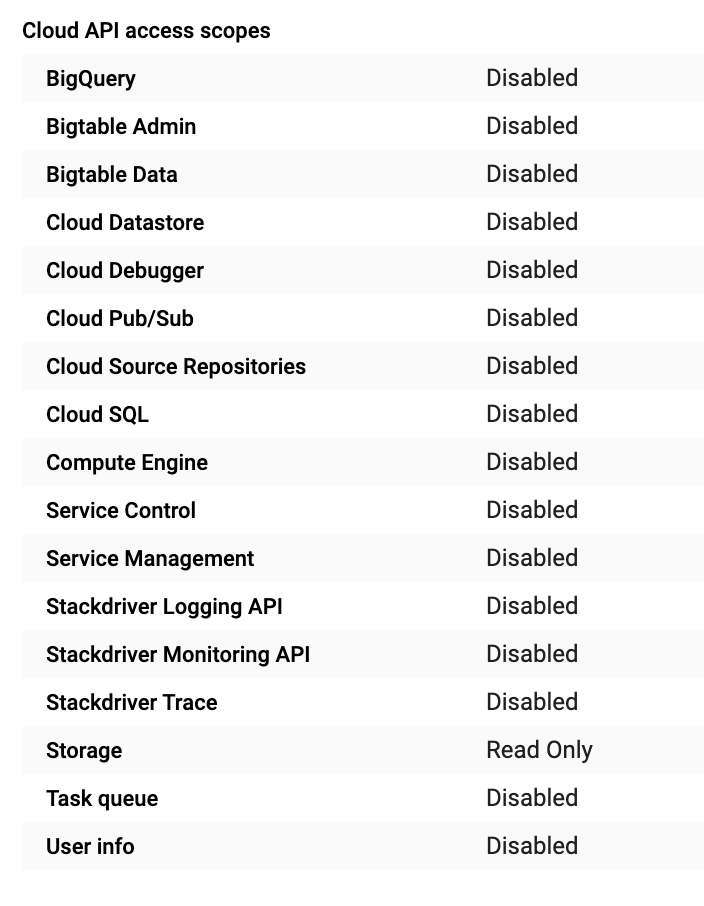Select the BigQuery scope label
This screenshot has width=704, height=906.
pyautogui.click(x=91, y=78)
